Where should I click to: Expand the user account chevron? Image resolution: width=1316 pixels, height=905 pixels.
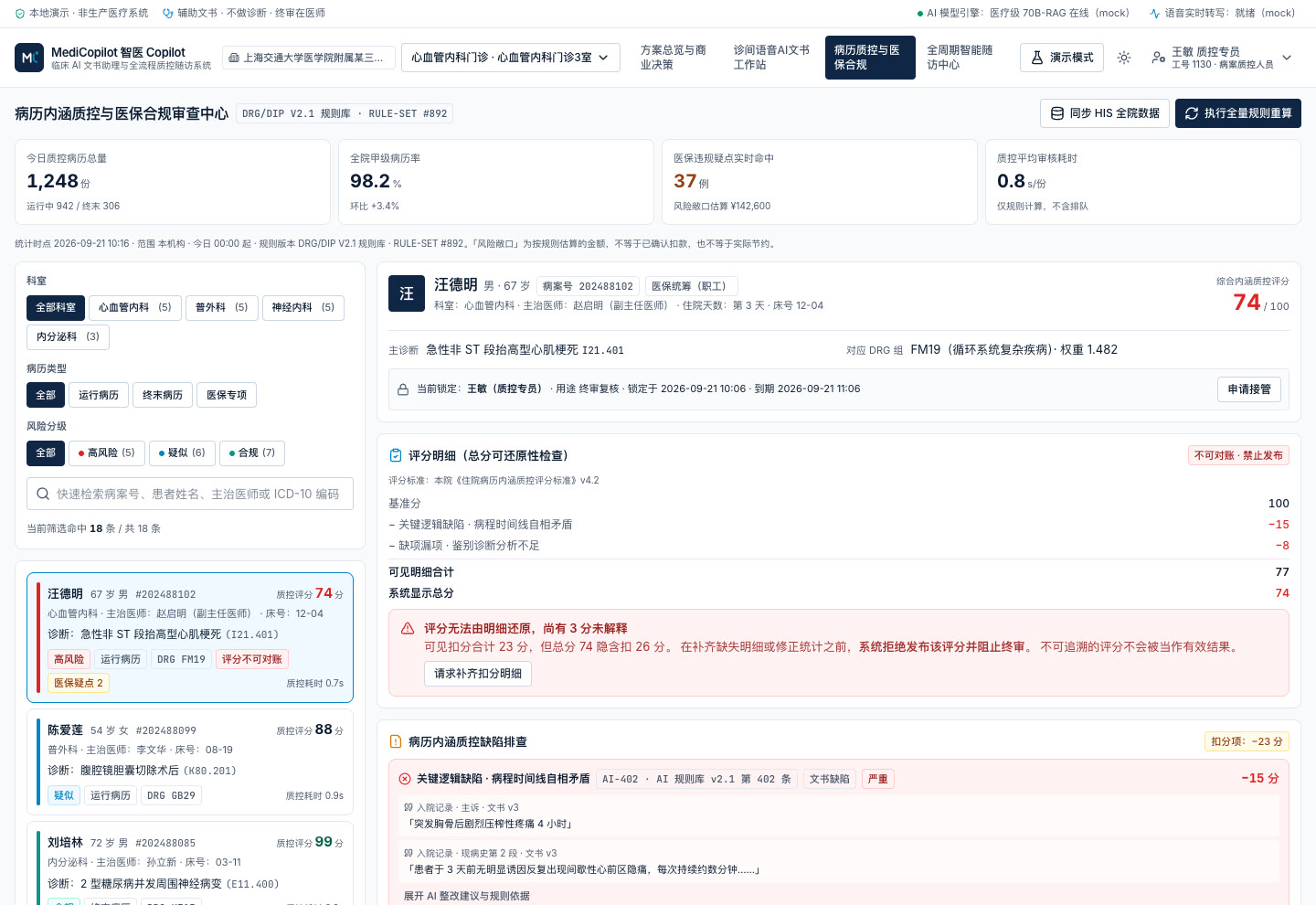1287,58
